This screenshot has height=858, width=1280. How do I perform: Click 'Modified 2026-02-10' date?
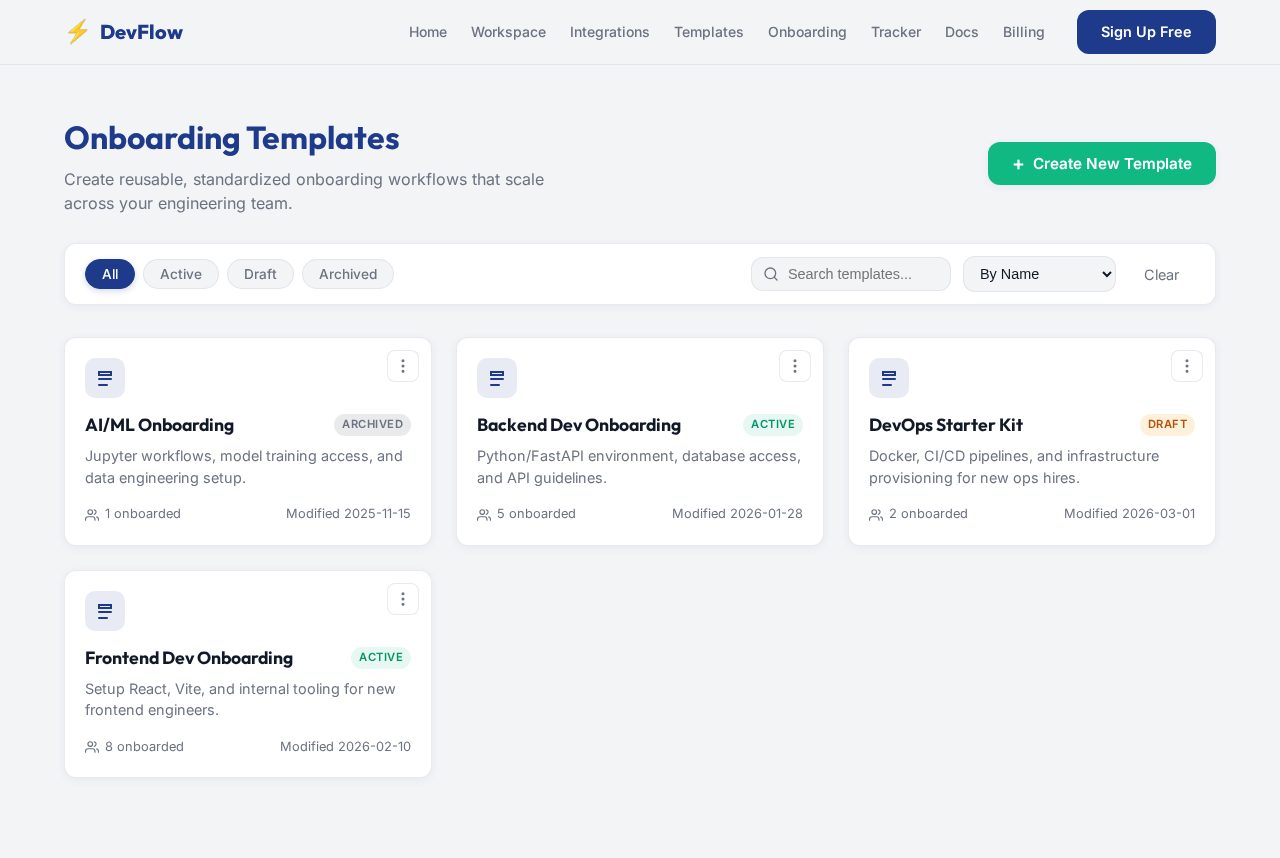coord(345,747)
